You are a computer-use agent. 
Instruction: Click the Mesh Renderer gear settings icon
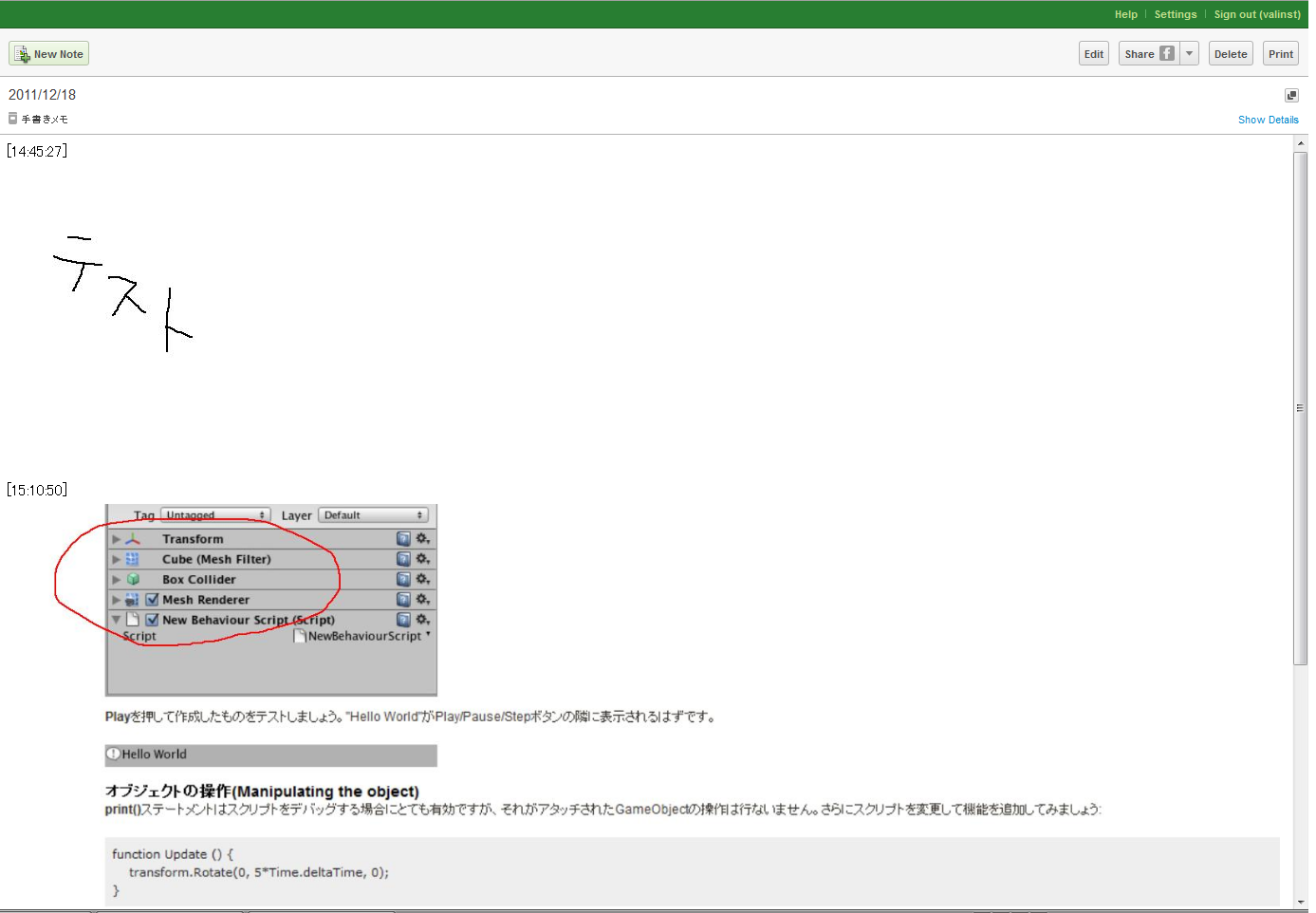tap(422, 599)
